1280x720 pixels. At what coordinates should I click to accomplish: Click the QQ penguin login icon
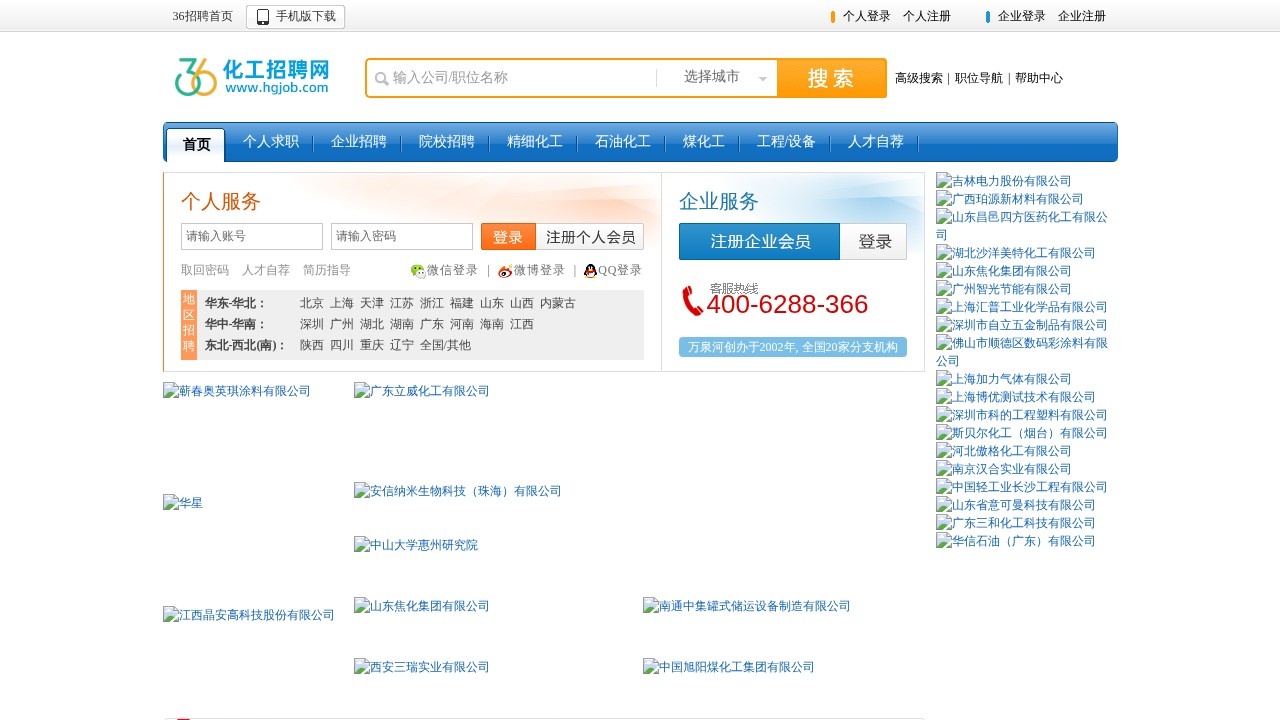coord(590,271)
